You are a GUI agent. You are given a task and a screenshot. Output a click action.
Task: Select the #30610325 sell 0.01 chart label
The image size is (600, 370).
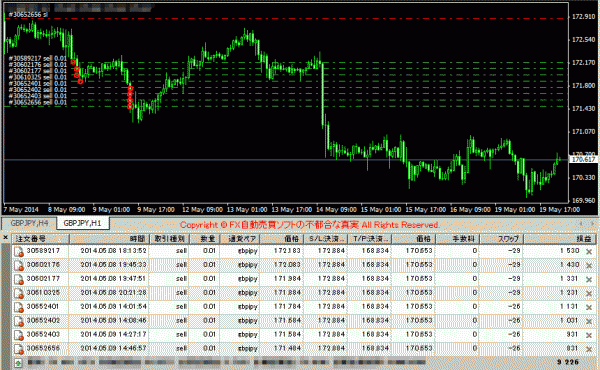coord(38,77)
